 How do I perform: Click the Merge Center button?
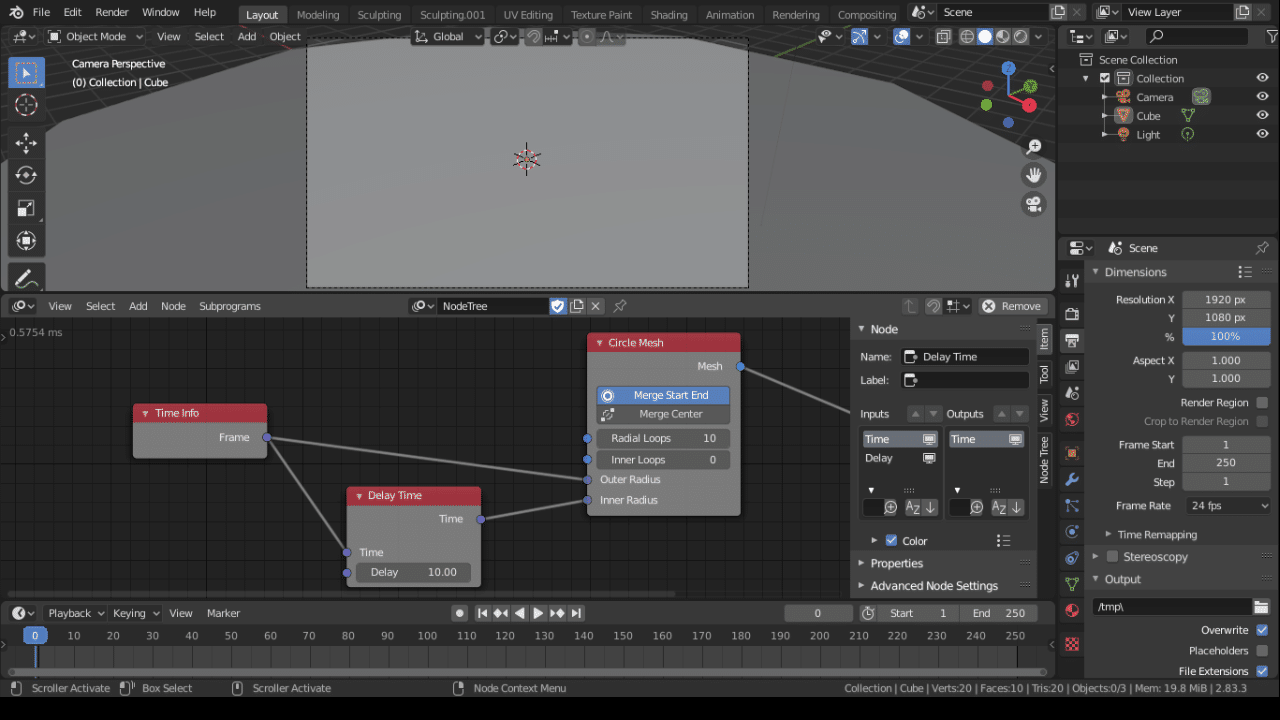tap(663, 414)
